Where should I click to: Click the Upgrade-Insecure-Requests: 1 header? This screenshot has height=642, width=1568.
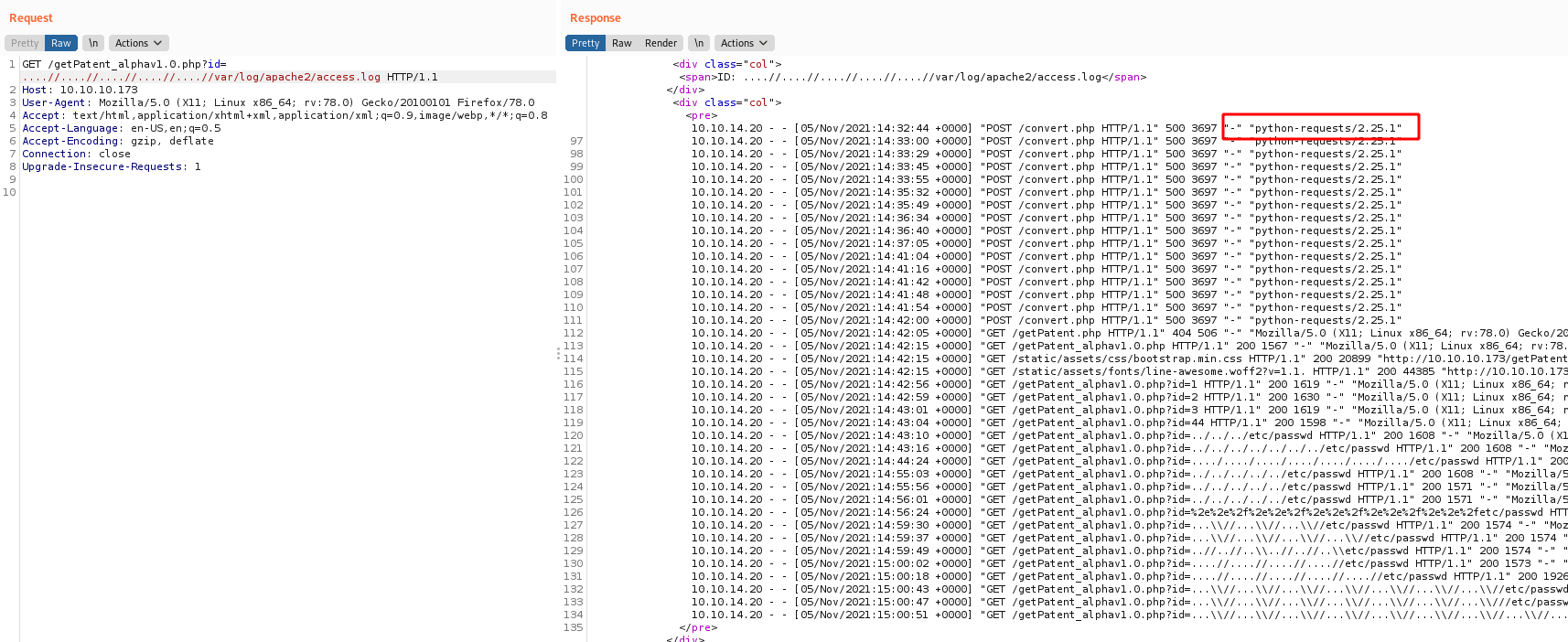click(112, 166)
